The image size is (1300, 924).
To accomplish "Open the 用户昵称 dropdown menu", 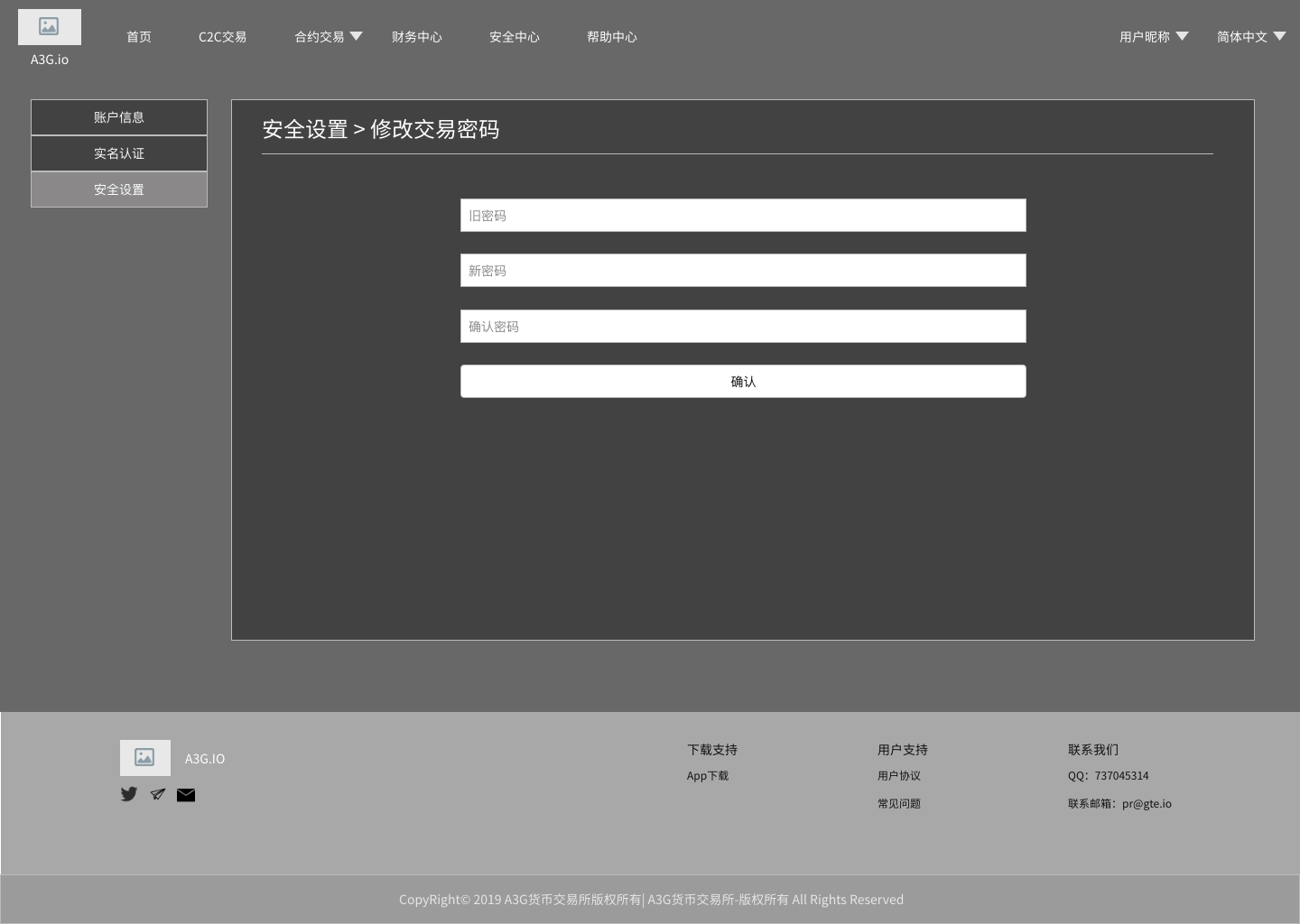I will click(x=1154, y=37).
